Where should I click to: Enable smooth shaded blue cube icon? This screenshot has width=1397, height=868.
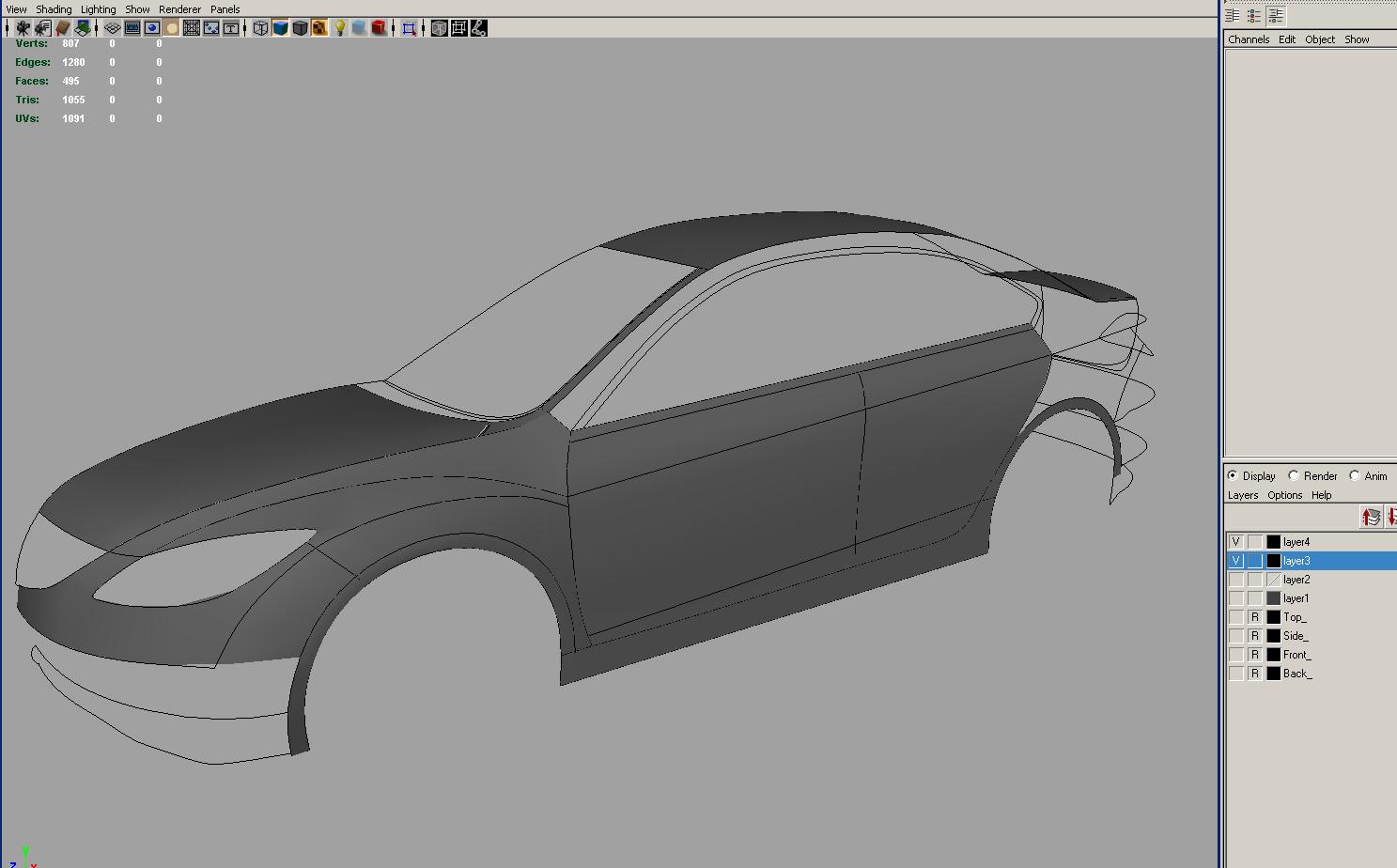[x=280, y=28]
